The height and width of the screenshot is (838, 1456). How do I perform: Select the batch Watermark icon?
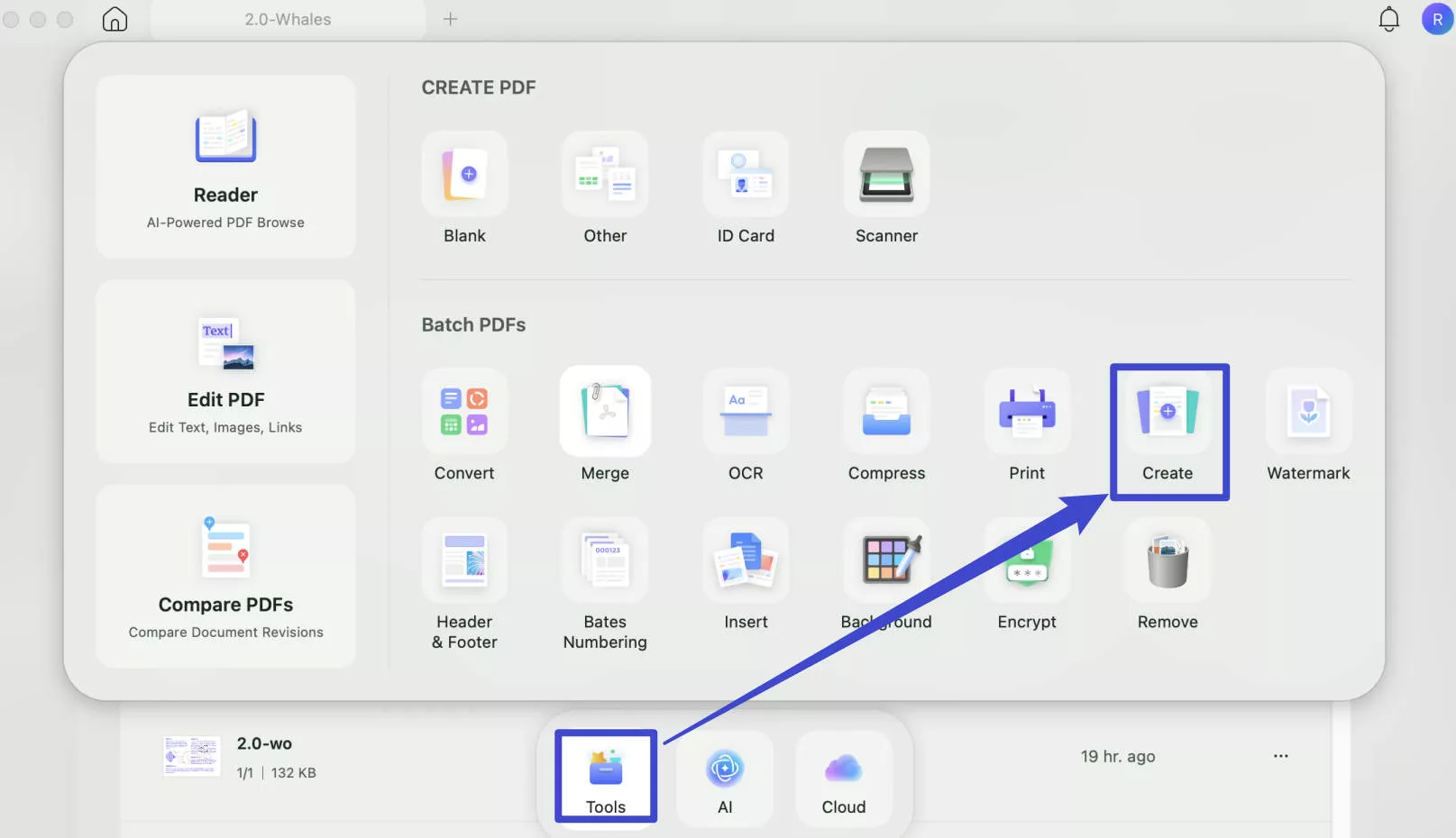tap(1308, 412)
